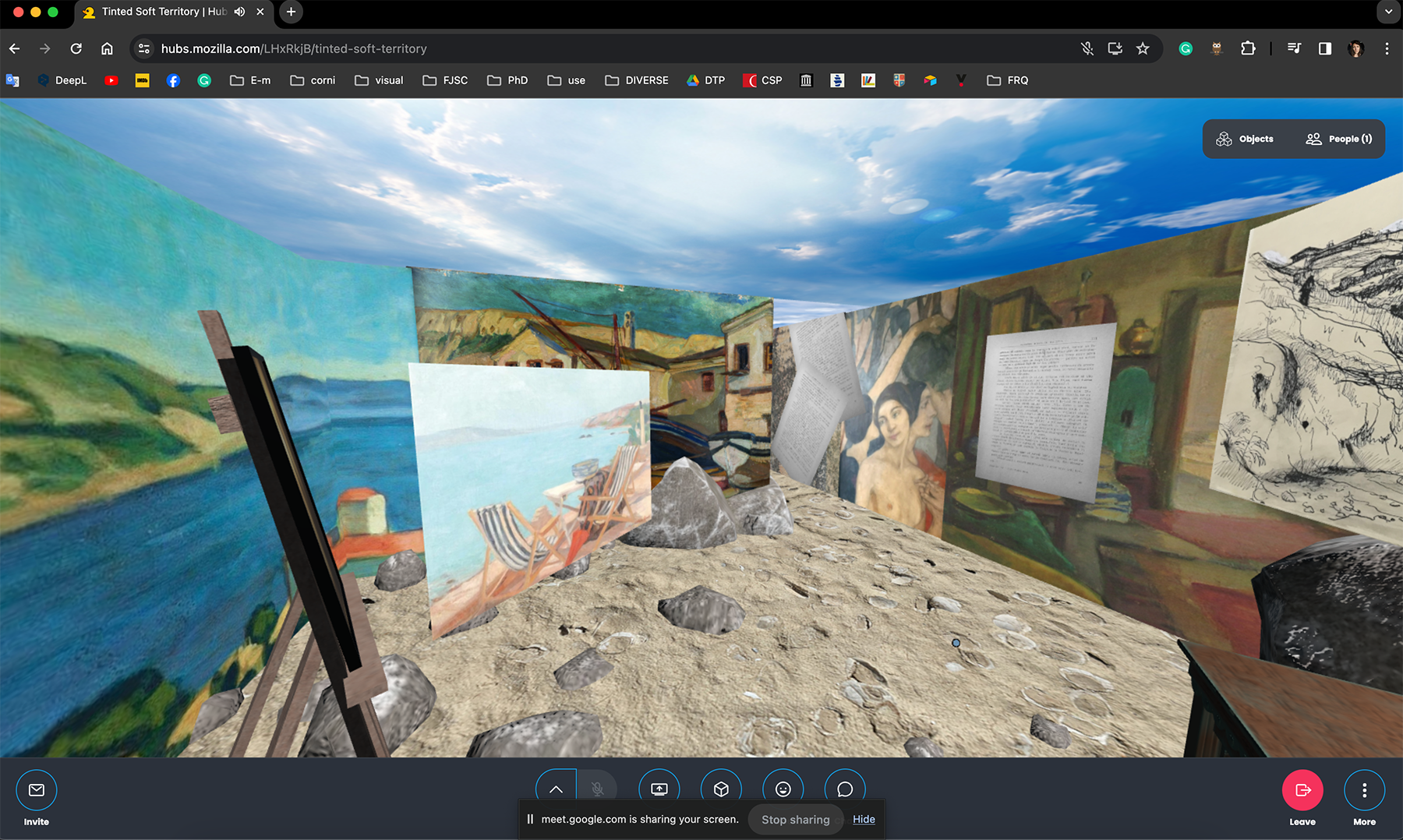Leave the Hubs room

pos(1302,790)
